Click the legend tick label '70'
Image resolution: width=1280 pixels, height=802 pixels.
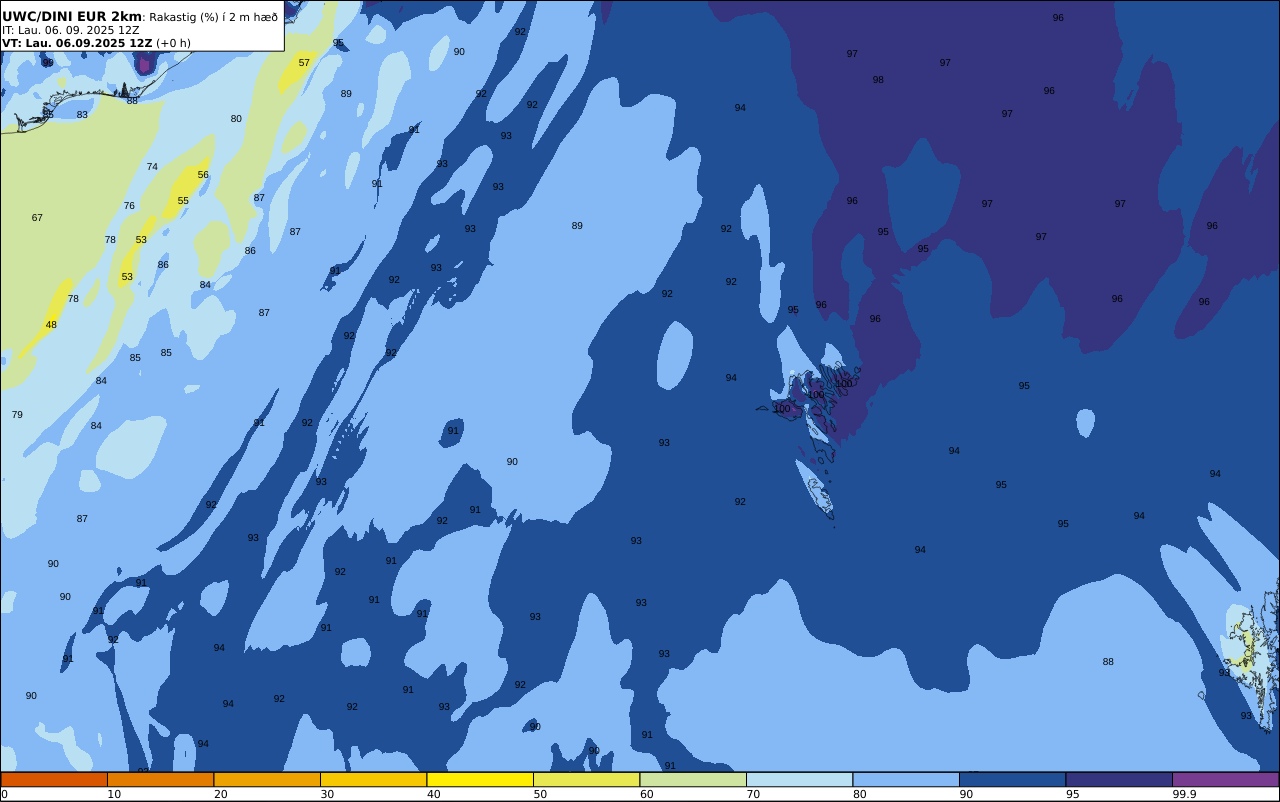click(753, 794)
